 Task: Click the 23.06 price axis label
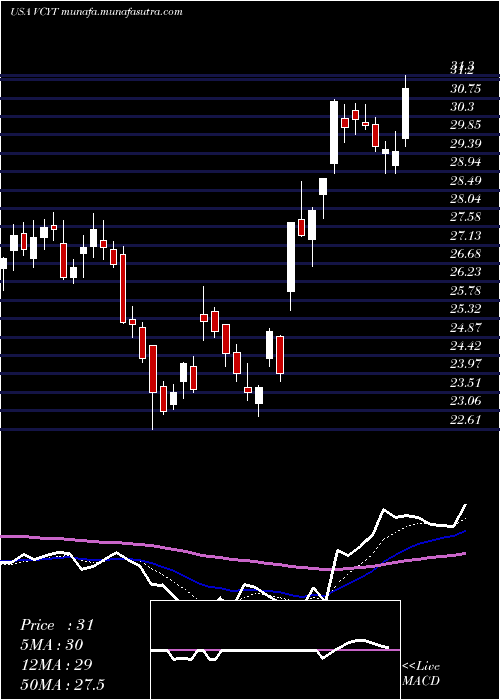pyautogui.click(x=466, y=401)
